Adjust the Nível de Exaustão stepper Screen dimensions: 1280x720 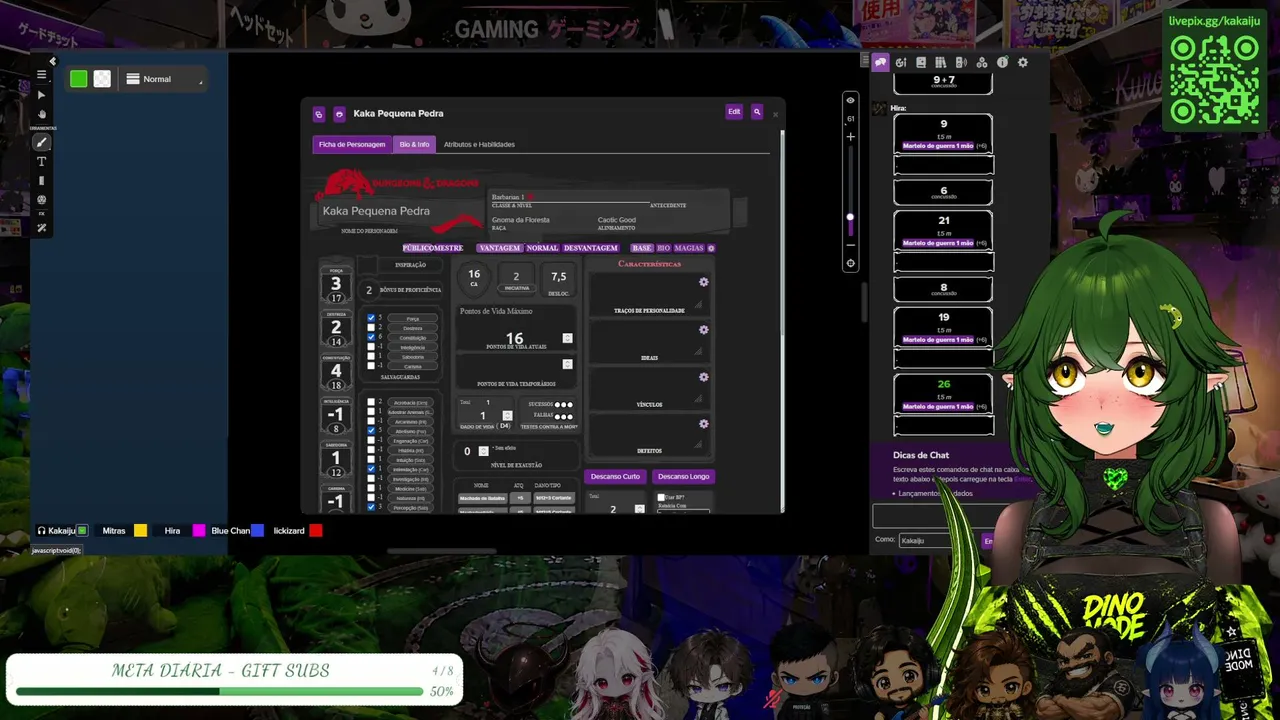point(483,451)
